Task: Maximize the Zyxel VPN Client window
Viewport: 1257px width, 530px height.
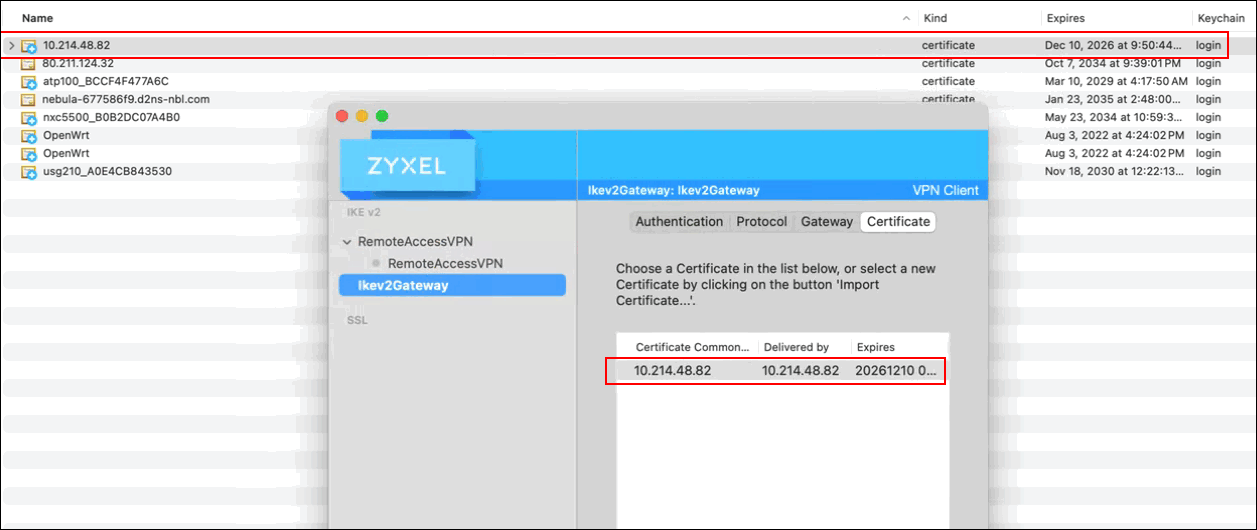Action: 381,116
